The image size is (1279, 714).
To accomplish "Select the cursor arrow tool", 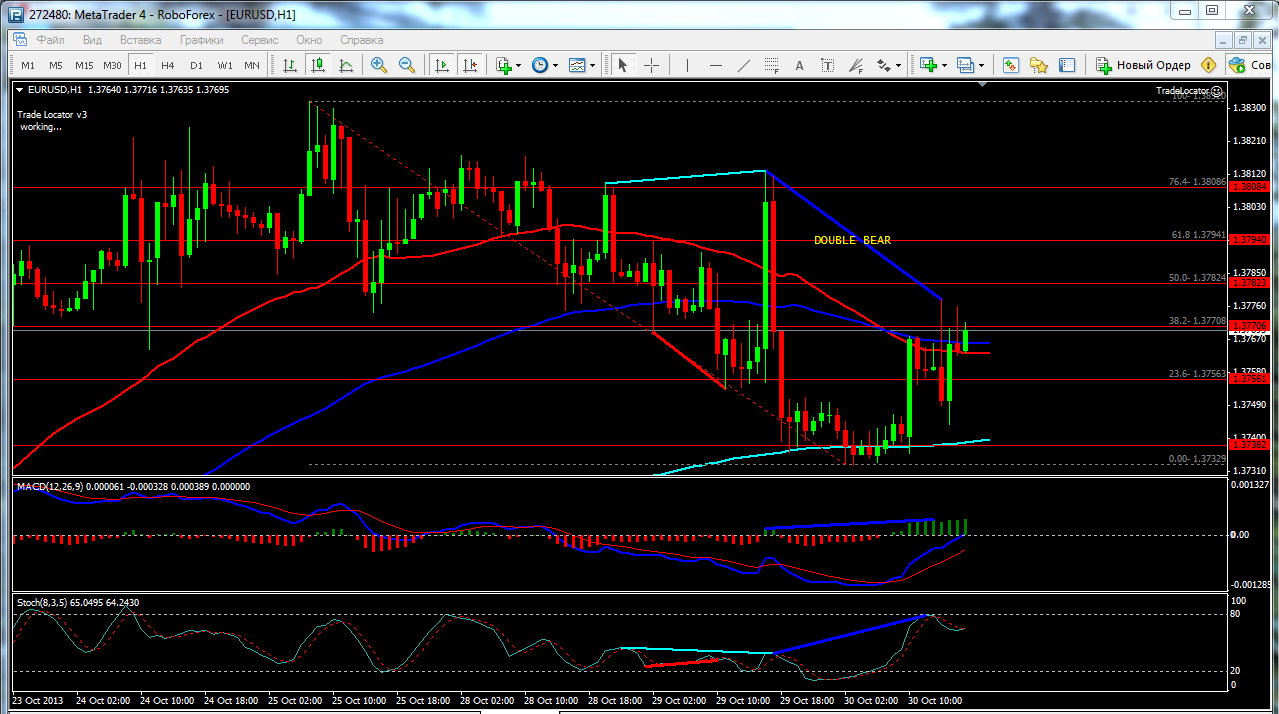I will click(623, 65).
